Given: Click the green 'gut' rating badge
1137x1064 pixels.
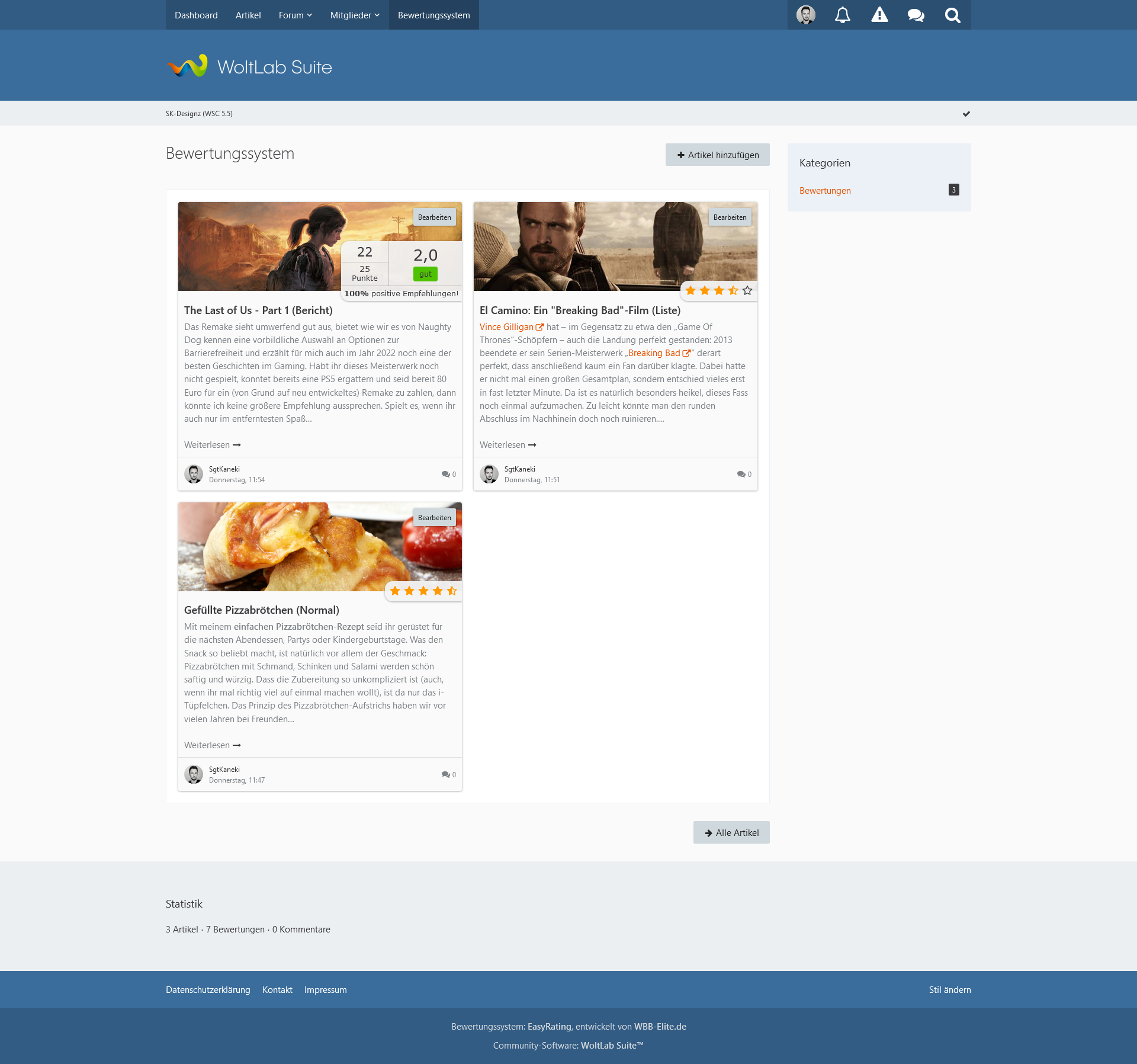Looking at the screenshot, I should [425, 274].
